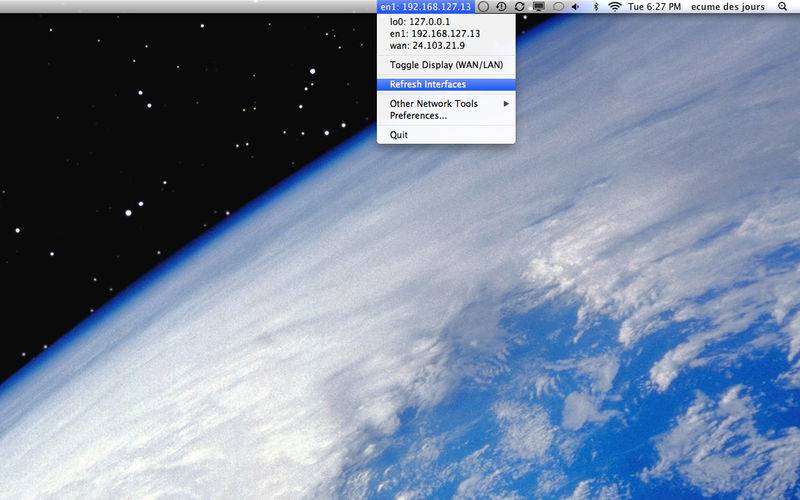The height and width of the screenshot is (500, 800).
Task: Click the Bluetooth menu bar icon
Action: click(595, 7)
